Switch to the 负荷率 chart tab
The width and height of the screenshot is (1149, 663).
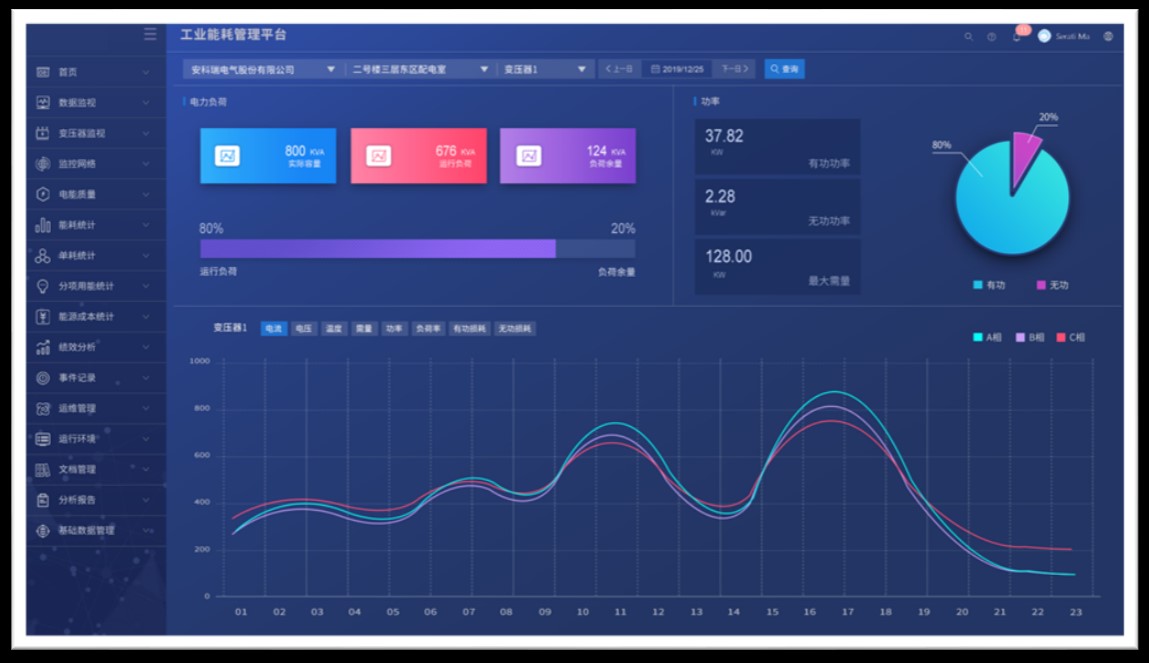[x=428, y=328]
